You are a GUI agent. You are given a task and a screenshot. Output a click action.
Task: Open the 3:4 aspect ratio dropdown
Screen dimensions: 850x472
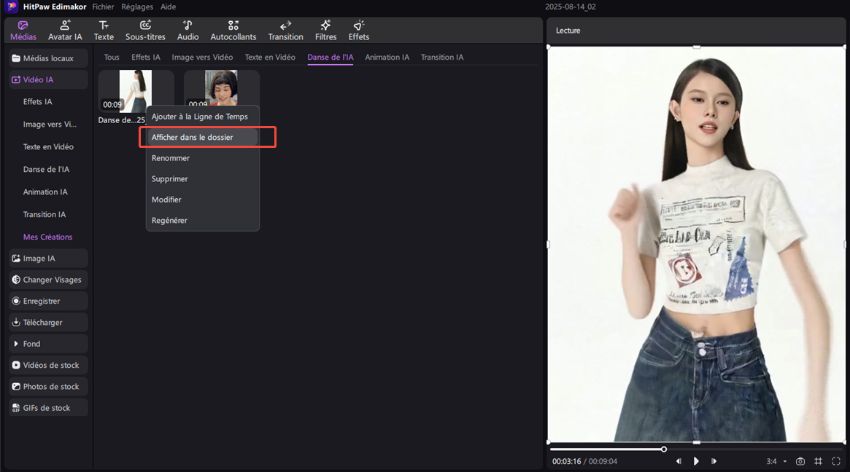click(x=776, y=461)
